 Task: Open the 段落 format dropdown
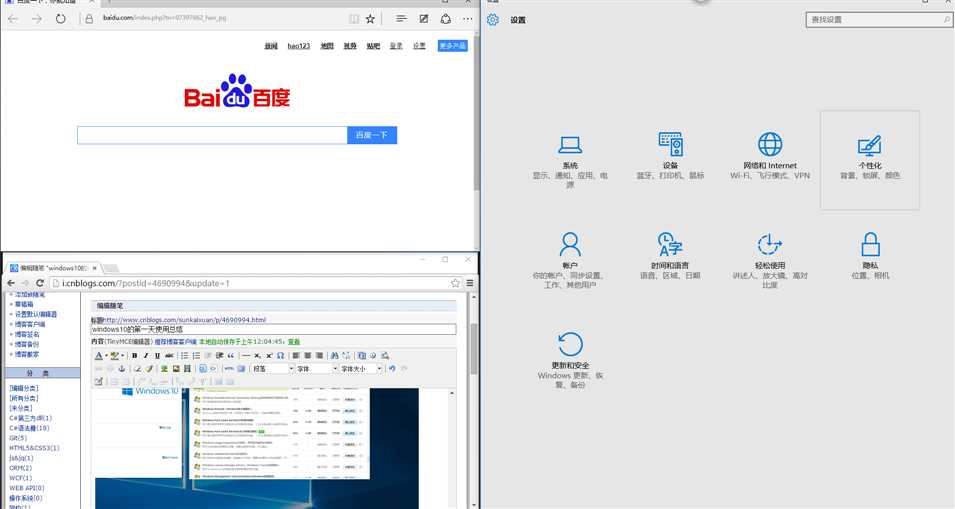[x=273, y=368]
